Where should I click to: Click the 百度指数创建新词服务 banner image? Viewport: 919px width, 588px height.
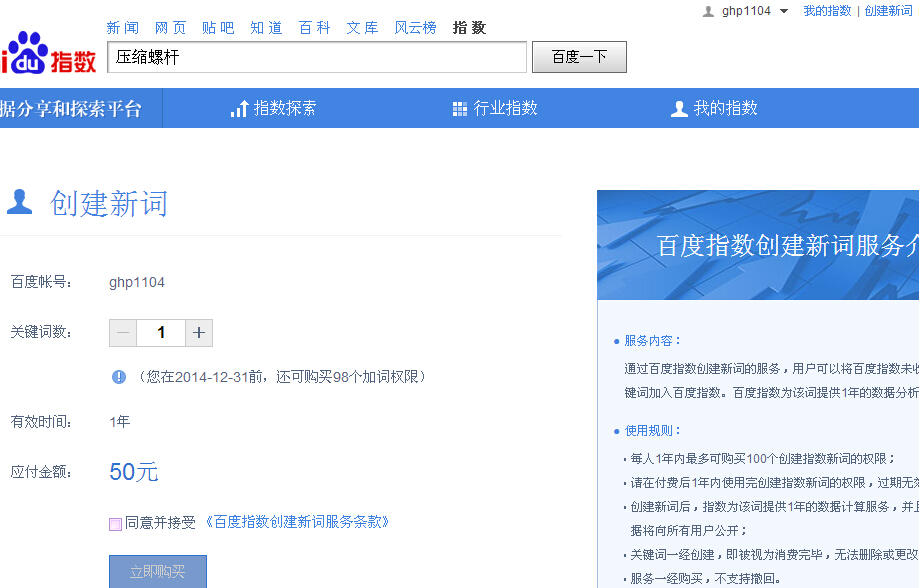pyautogui.click(x=758, y=245)
